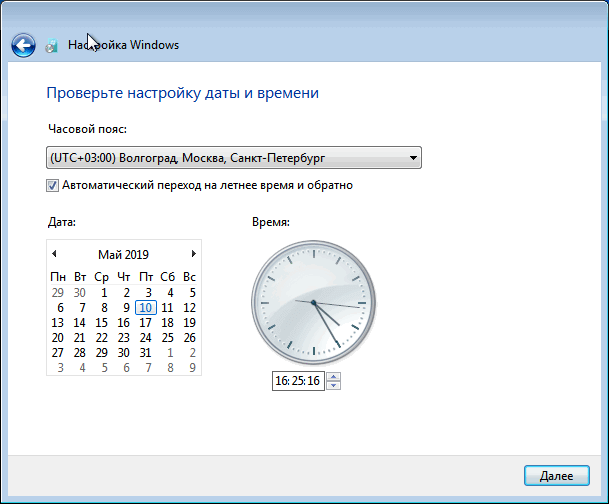This screenshot has width=609, height=504.
Task: Click the Windows setup icon in title
Action: (x=52, y=45)
